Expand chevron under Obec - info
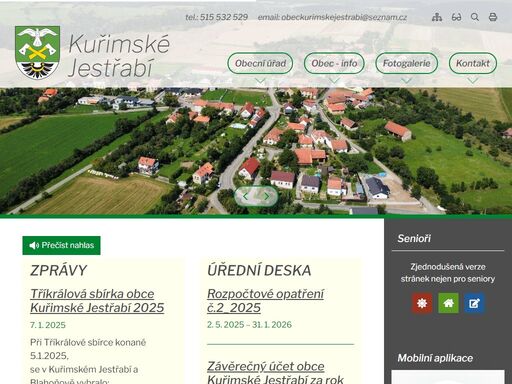This screenshot has height=384, width=512. pyautogui.click(x=334, y=81)
